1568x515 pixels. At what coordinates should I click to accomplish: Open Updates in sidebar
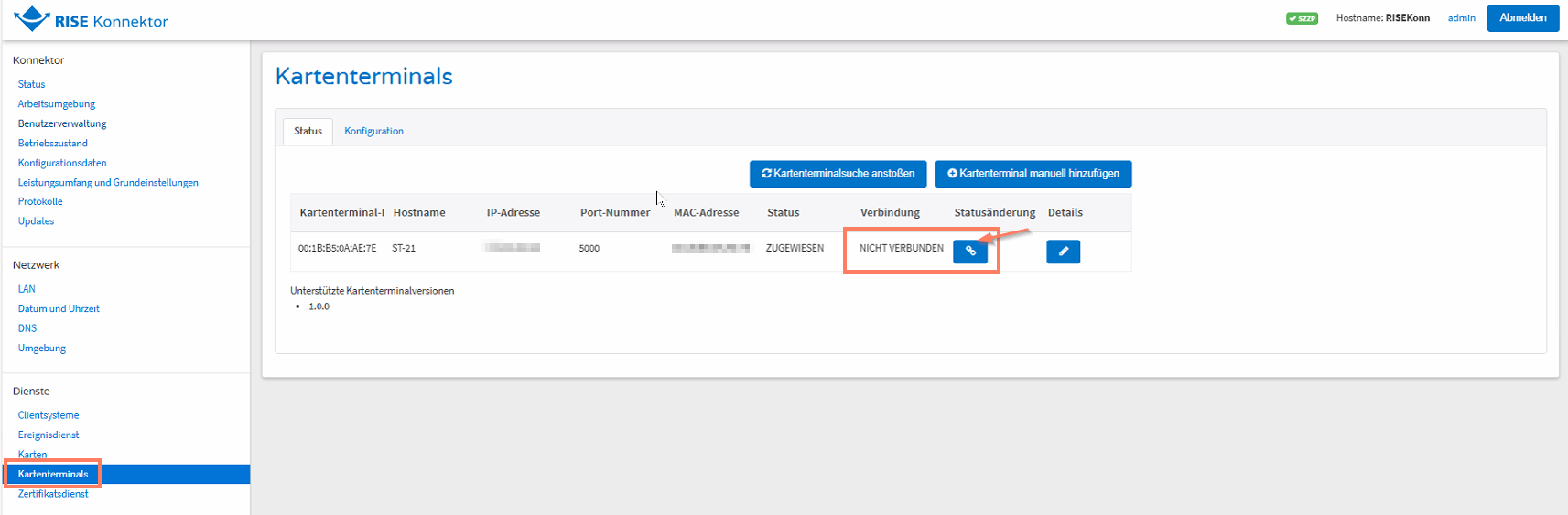pyautogui.click(x=36, y=221)
